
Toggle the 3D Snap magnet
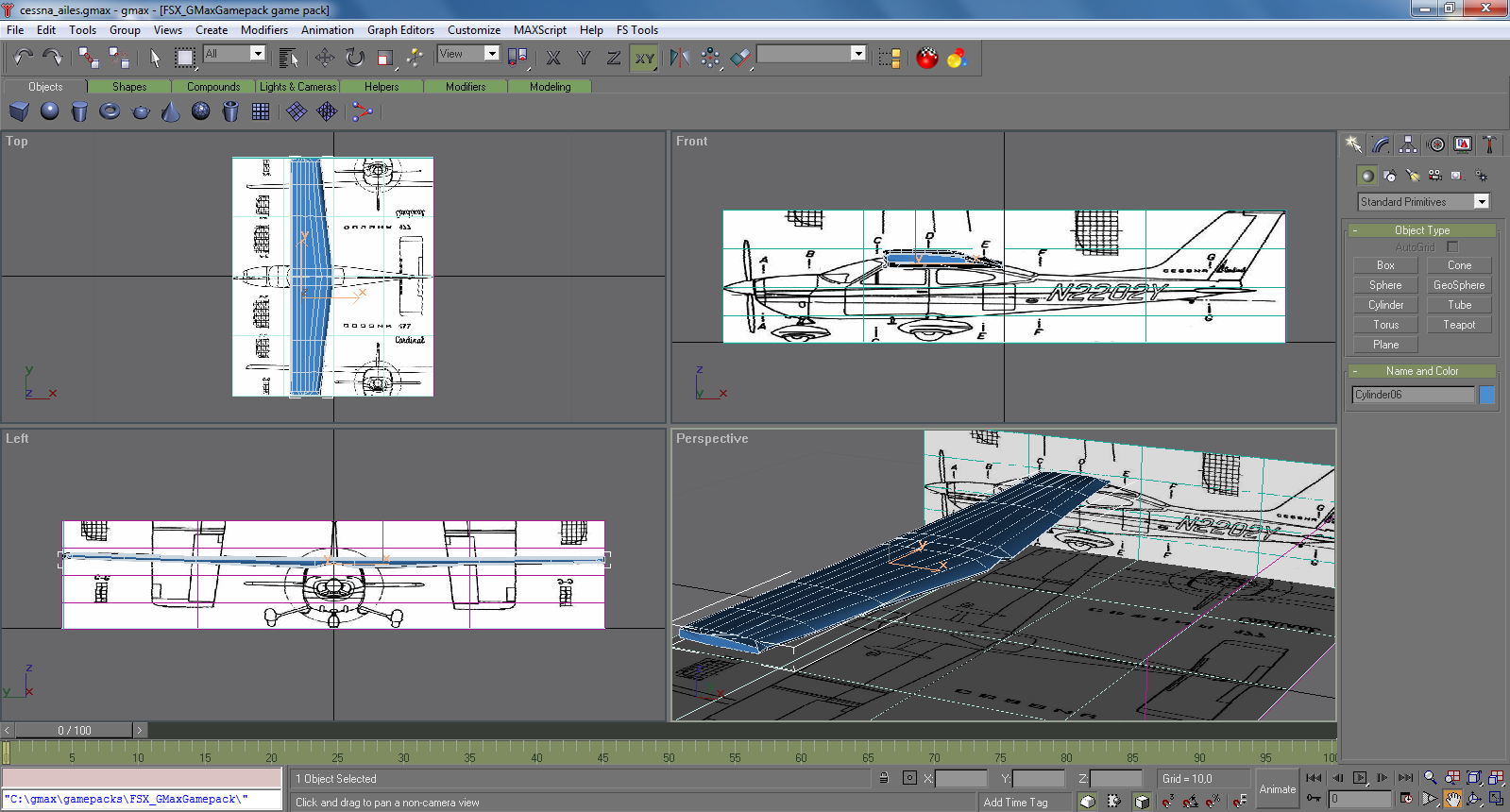point(1167,801)
